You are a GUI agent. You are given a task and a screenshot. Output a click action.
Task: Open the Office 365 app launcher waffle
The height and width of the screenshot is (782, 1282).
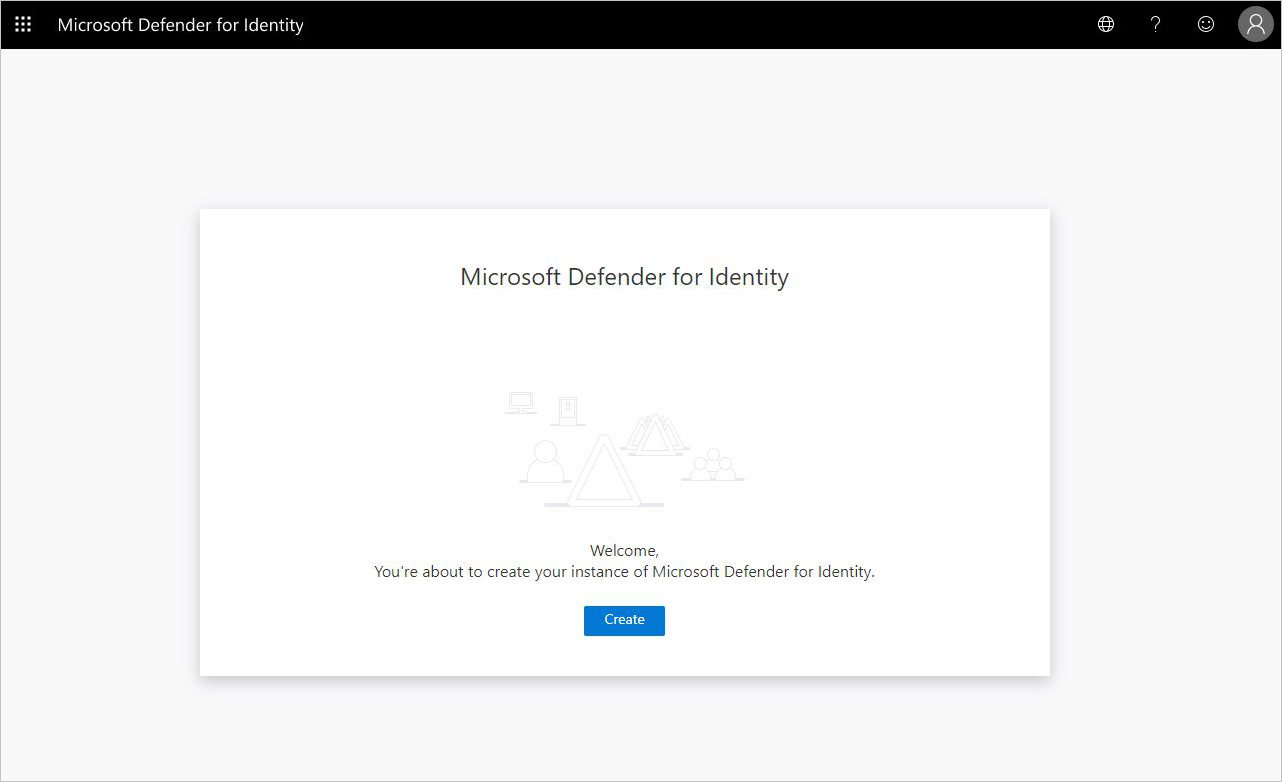coord(22,24)
